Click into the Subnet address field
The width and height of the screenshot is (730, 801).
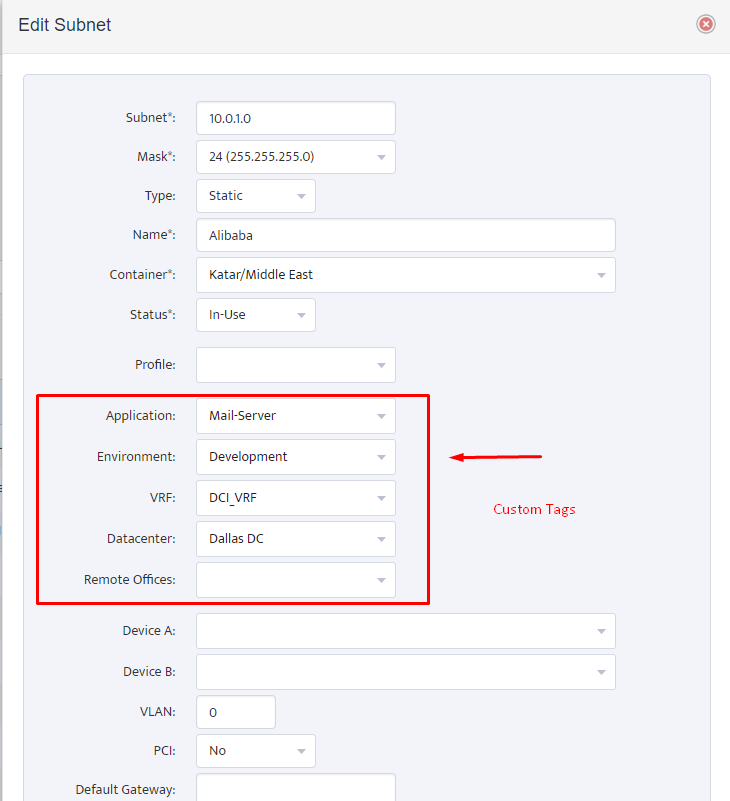(296, 118)
